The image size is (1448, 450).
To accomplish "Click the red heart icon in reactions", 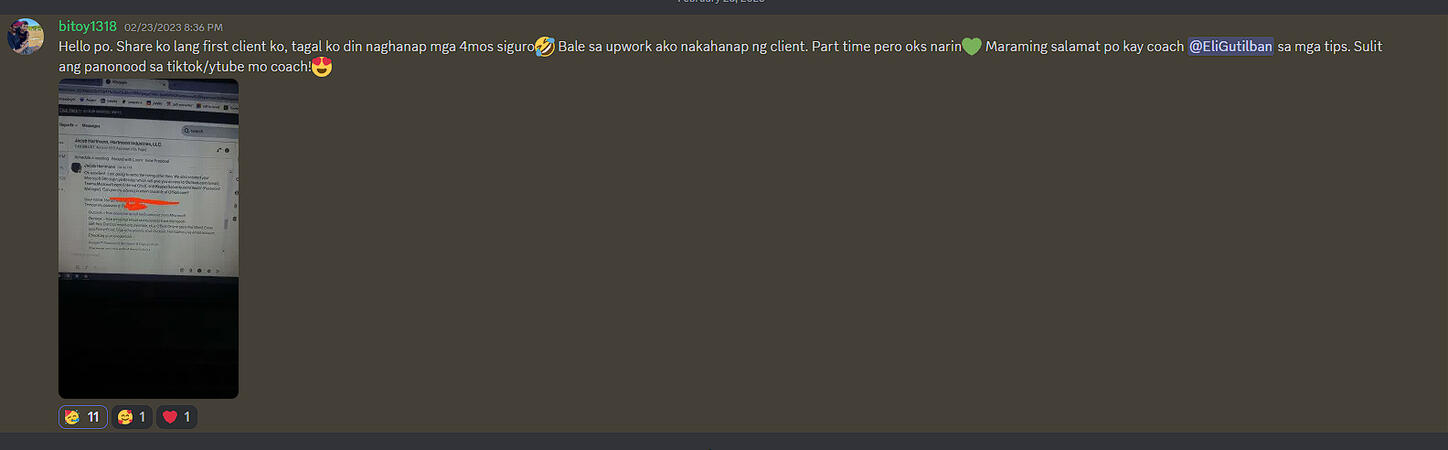I will [x=169, y=417].
